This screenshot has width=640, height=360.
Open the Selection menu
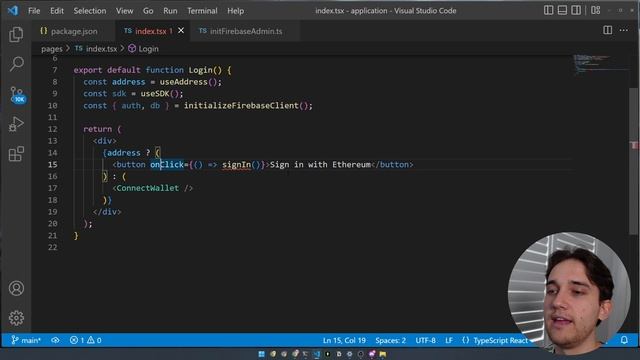[90, 11]
